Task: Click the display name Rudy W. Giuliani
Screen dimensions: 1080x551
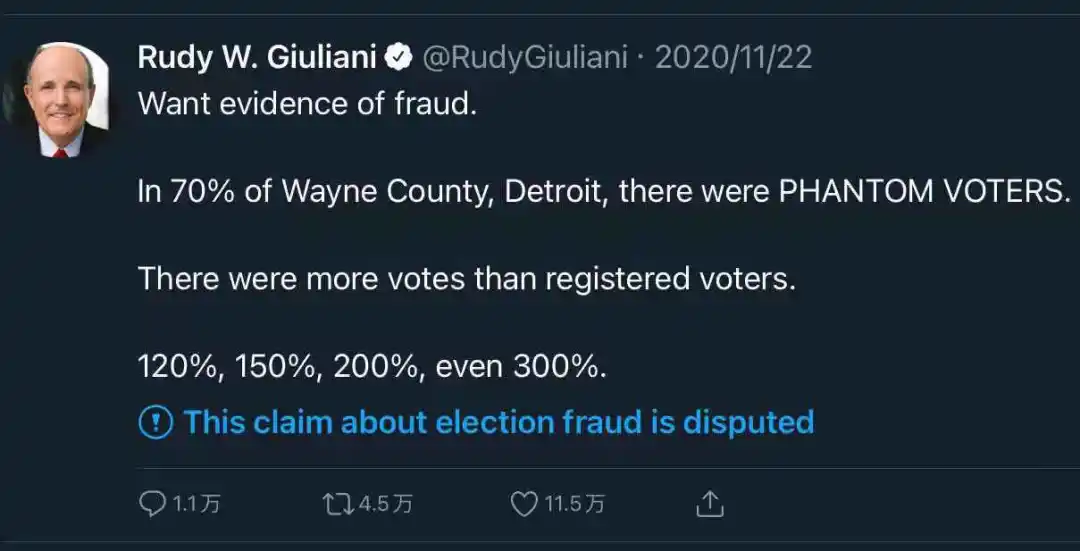Action: 256,58
